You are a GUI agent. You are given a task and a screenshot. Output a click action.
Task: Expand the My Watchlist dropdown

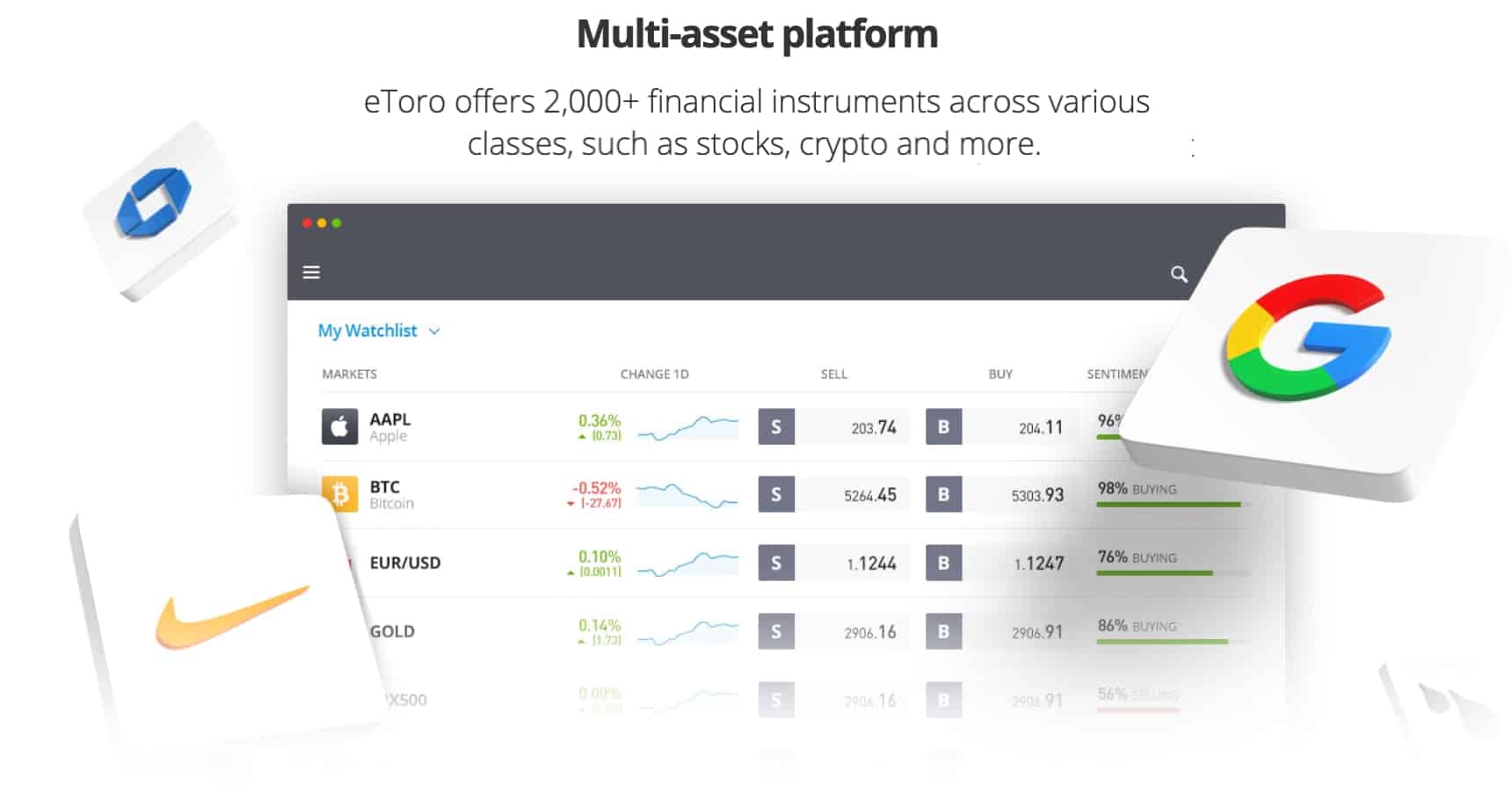coord(379,331)
